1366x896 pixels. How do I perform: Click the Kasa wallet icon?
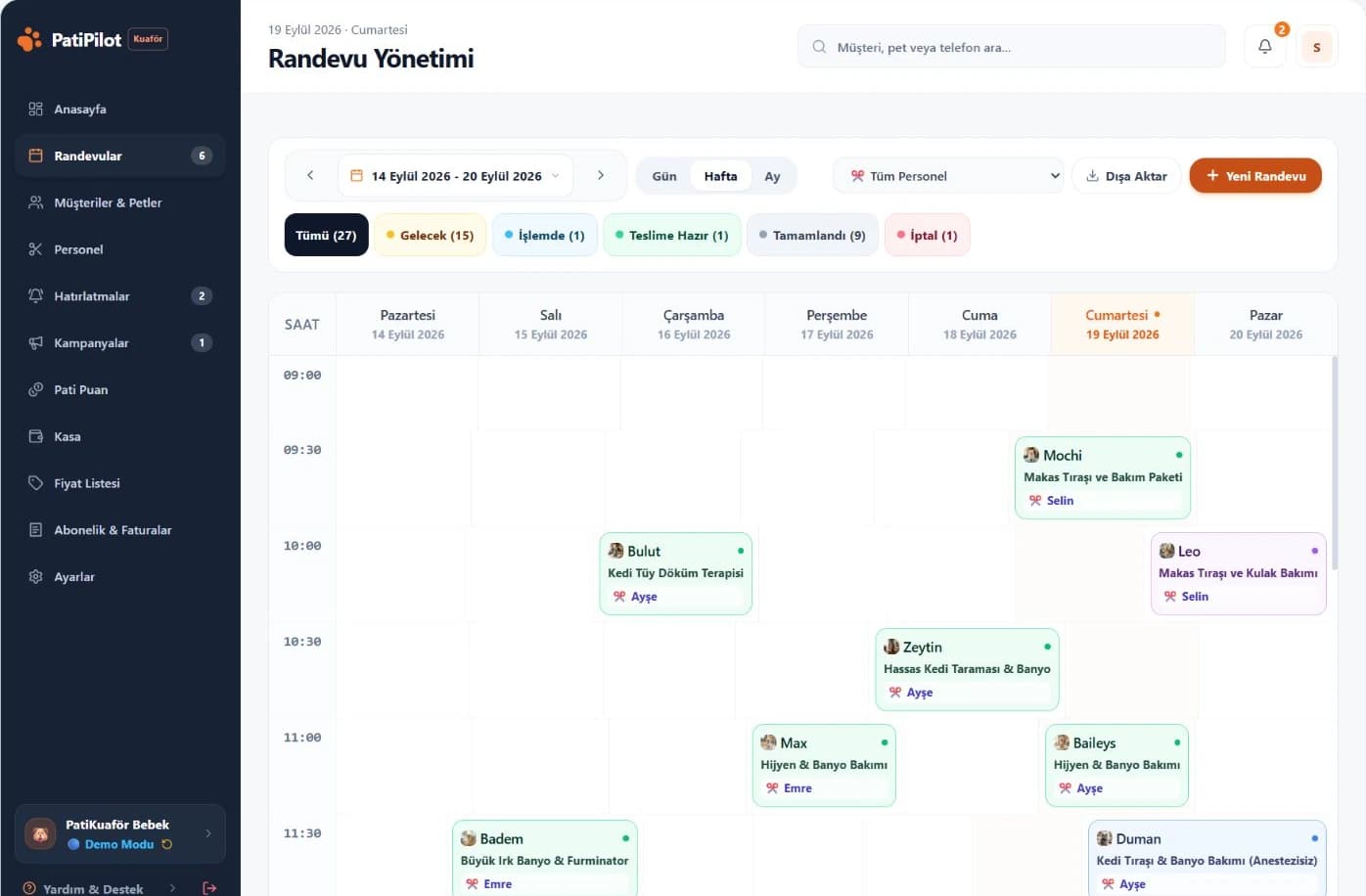(35, 436)
